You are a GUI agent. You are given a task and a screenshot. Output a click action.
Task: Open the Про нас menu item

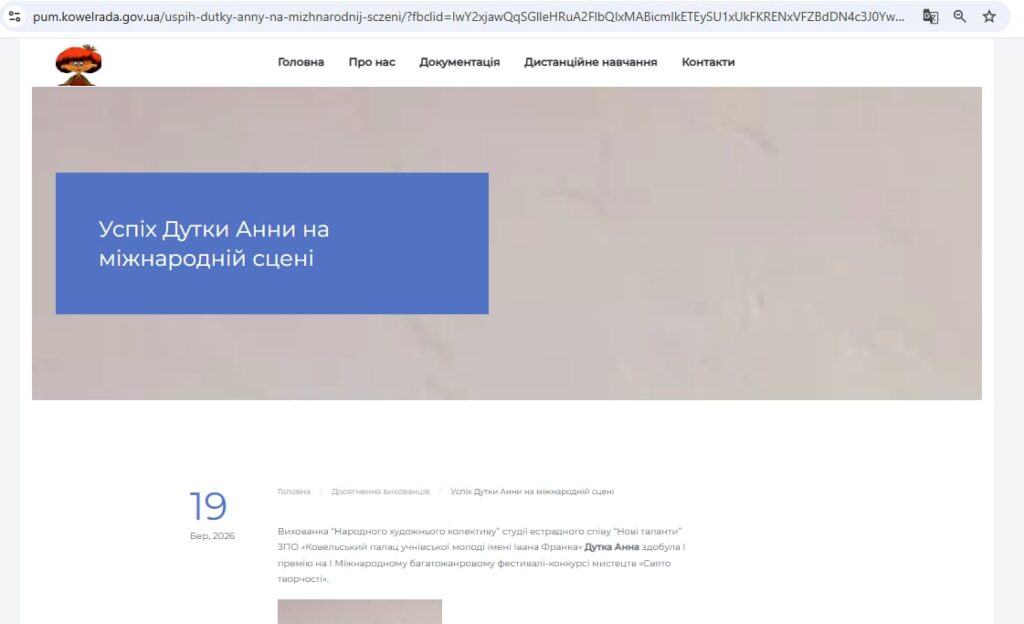(x=372, y=62)
